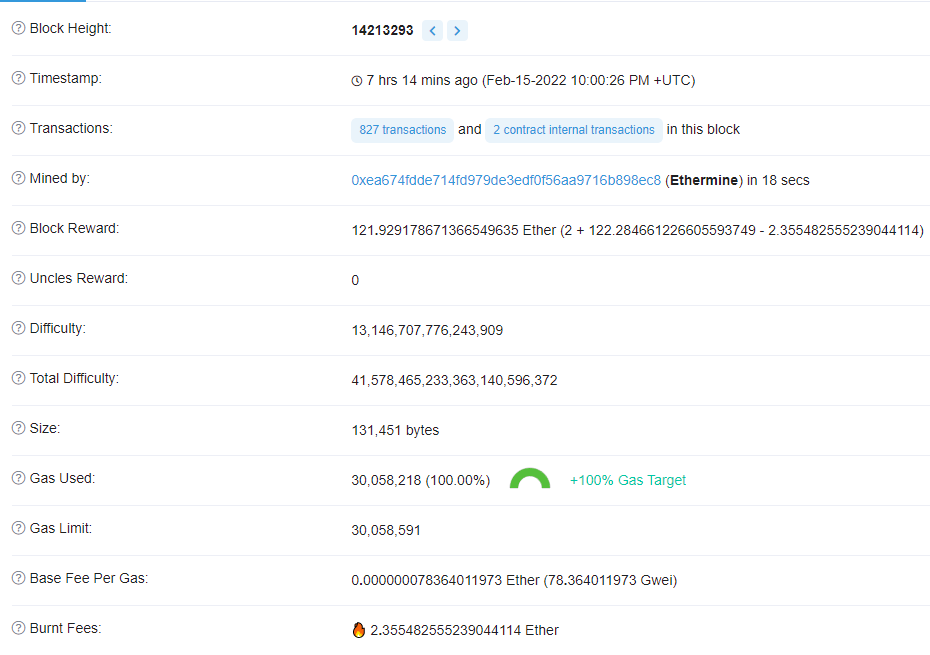930x655 pixels.
Task: Go to the previous block with left chevron
Action: point(432,30)
